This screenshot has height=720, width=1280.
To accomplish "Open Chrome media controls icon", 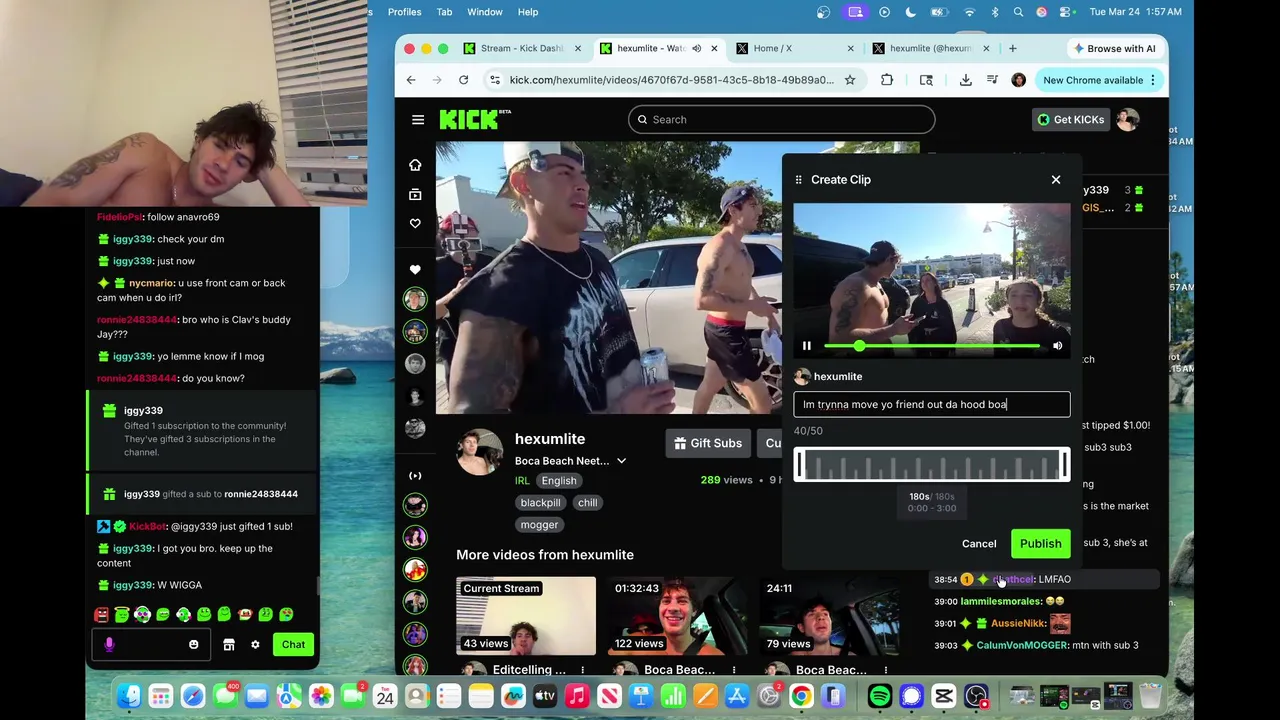I will pyautogui.click(x=992, y=80).
